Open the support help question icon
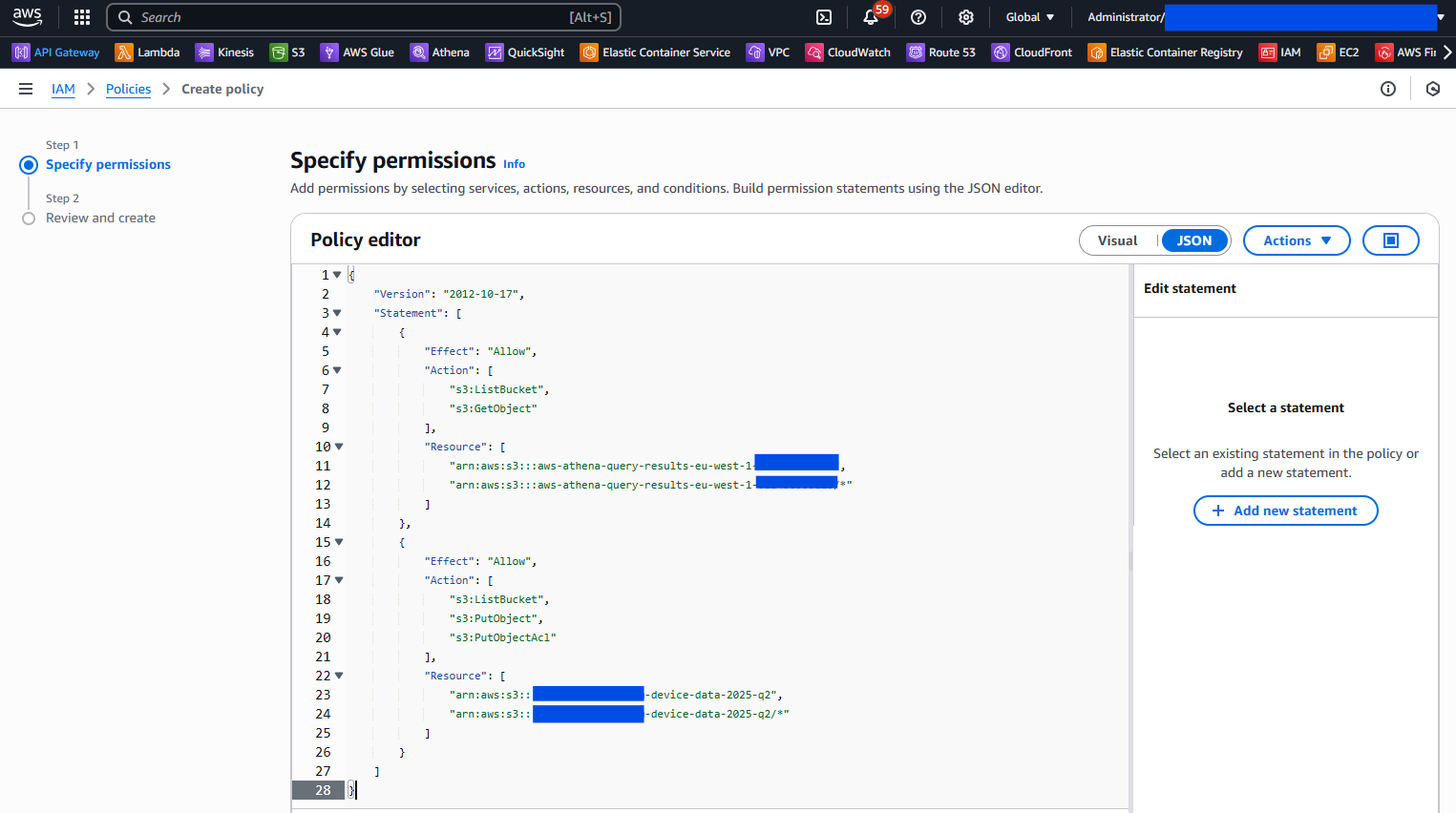 918,17
